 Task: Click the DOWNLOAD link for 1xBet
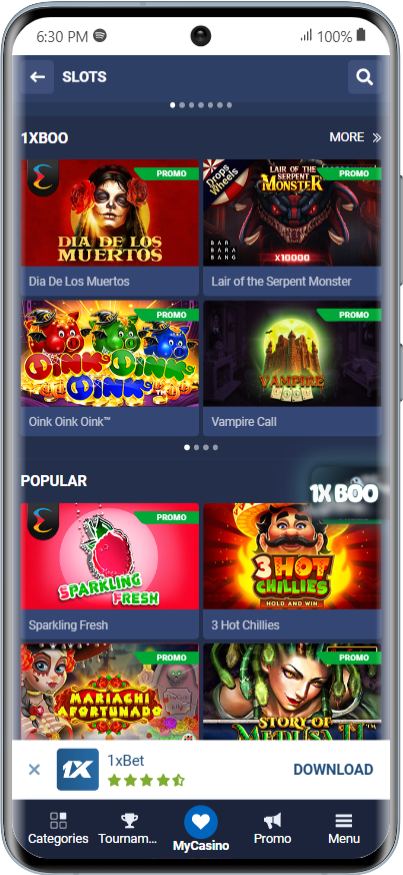333,770
